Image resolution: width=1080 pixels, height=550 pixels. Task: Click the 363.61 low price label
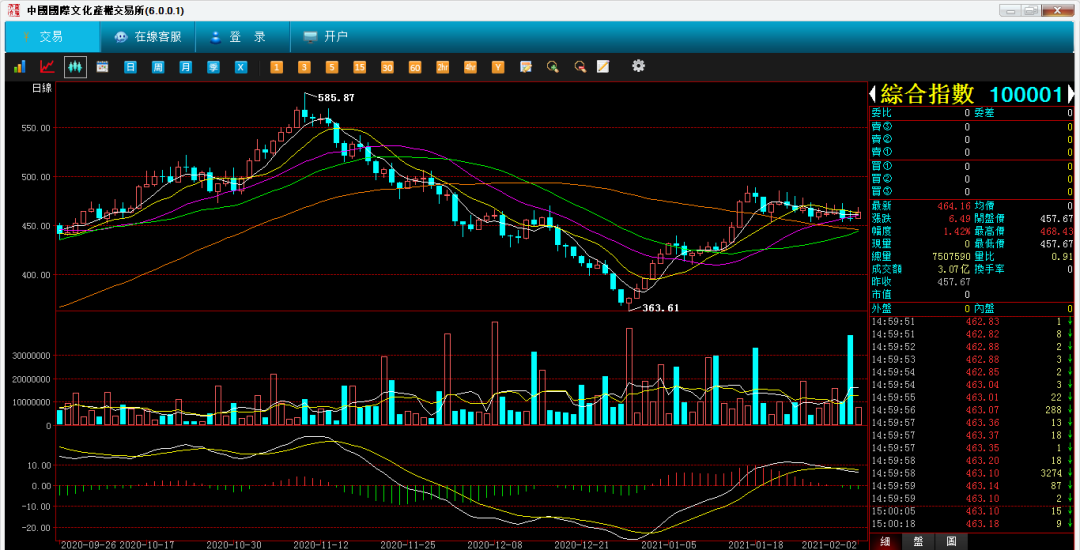pyautogui.click(x=661, y=308)
